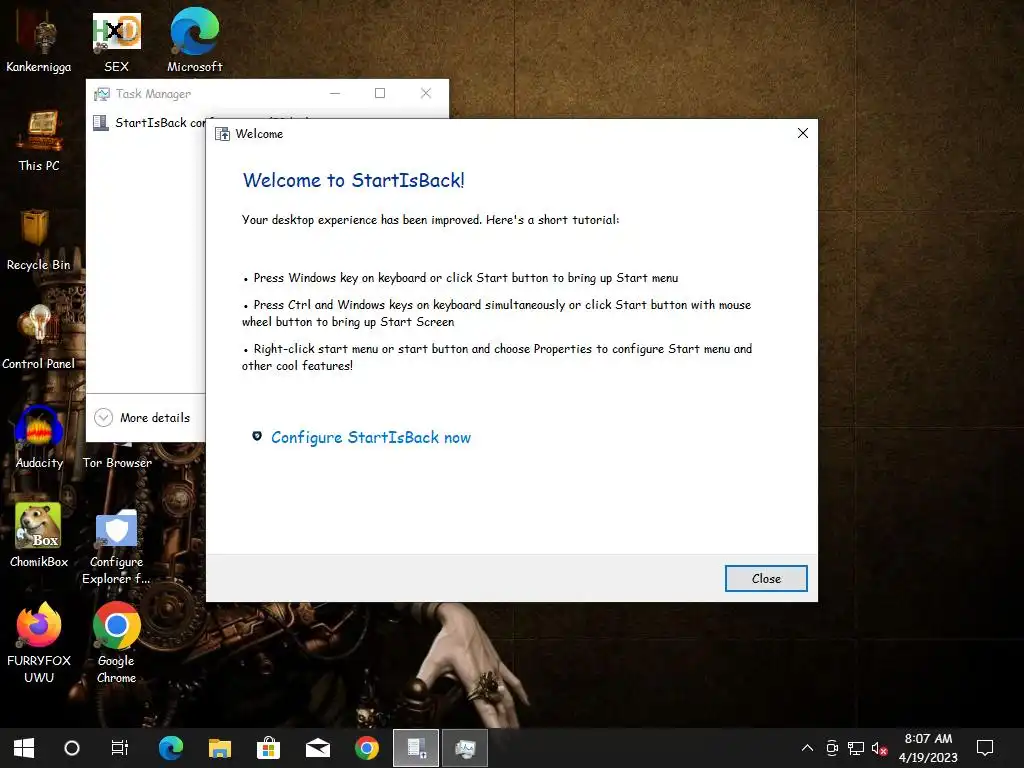Open Cortana search circle on taskbar
The image size is (1024, 768).
[x=72, y=748]
